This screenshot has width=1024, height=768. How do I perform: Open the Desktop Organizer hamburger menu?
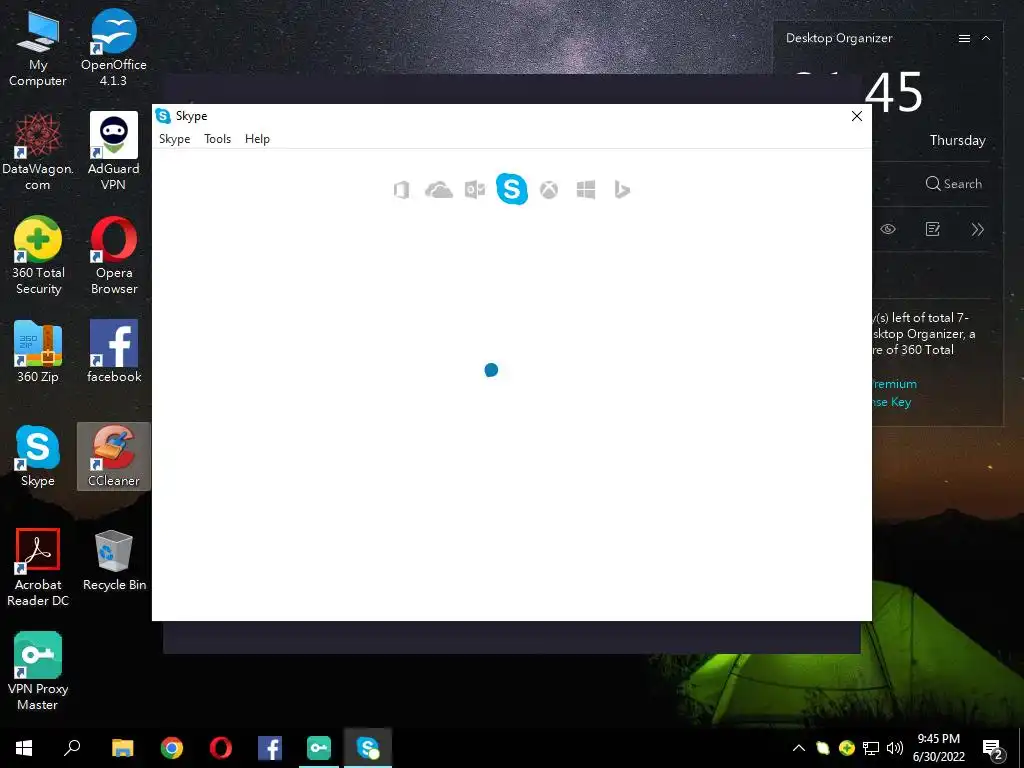click(x=964, y=39)
